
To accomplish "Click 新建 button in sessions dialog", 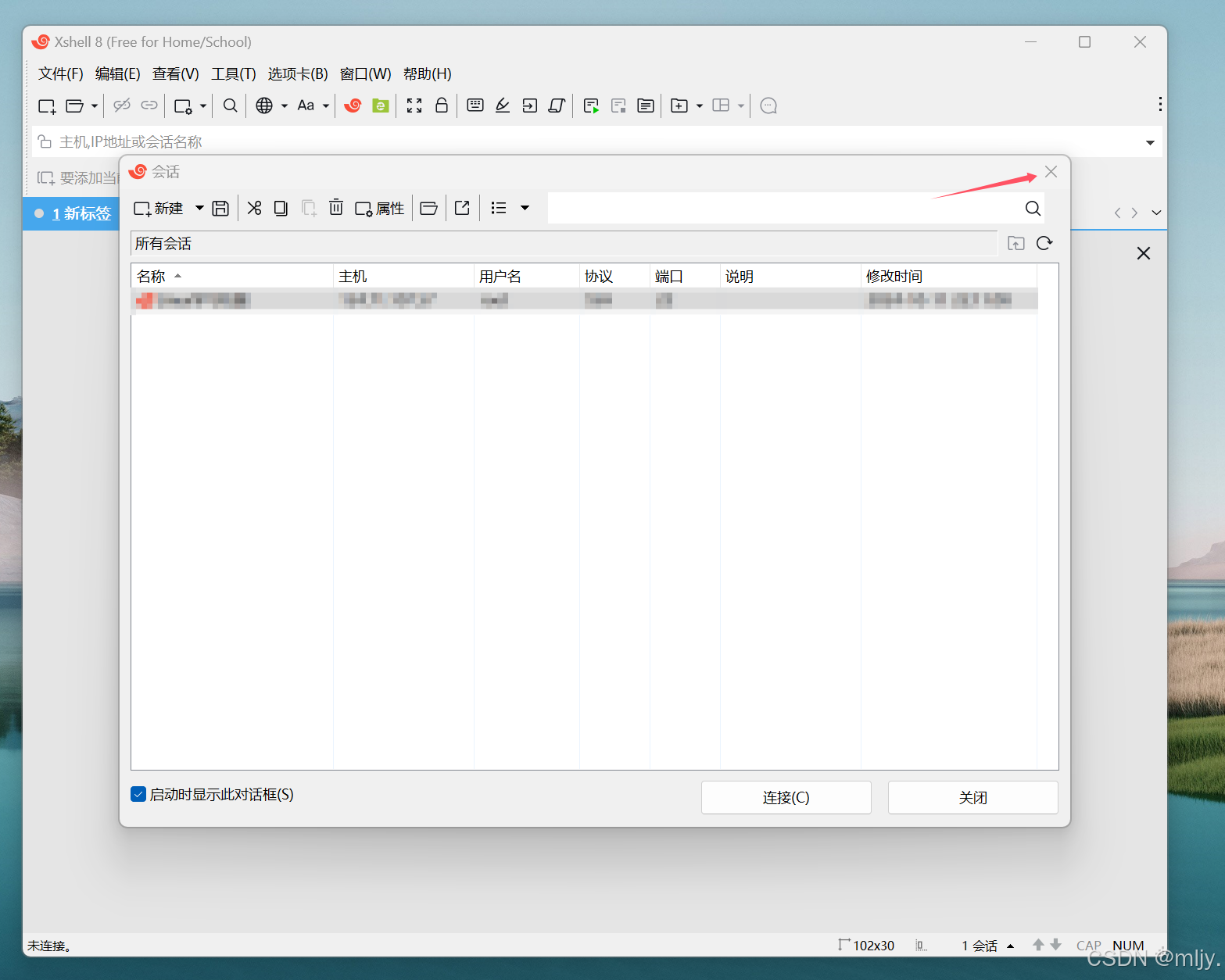I will click(159, 208).
